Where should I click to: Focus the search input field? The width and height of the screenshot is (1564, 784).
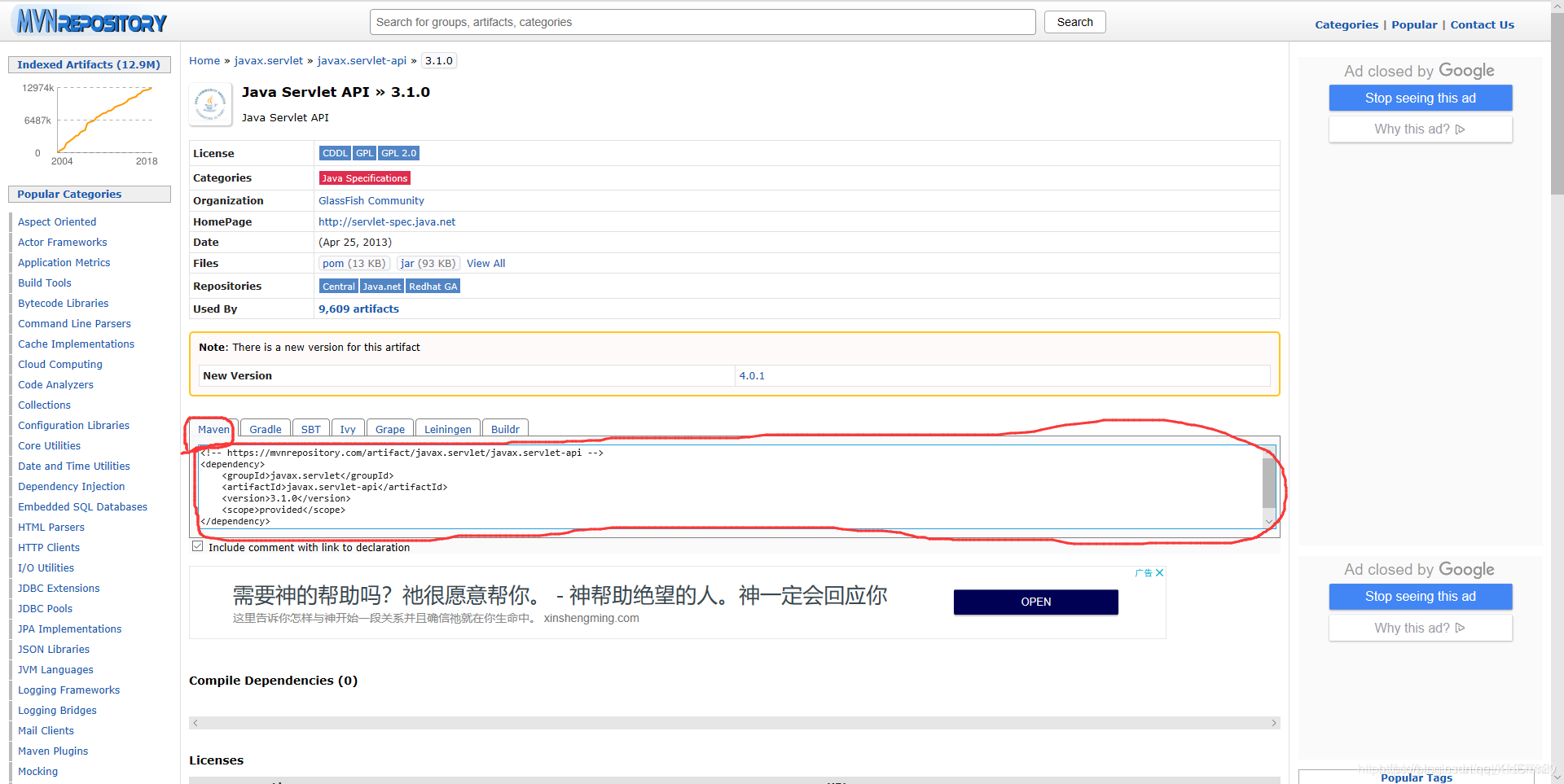tap(703, 22)
